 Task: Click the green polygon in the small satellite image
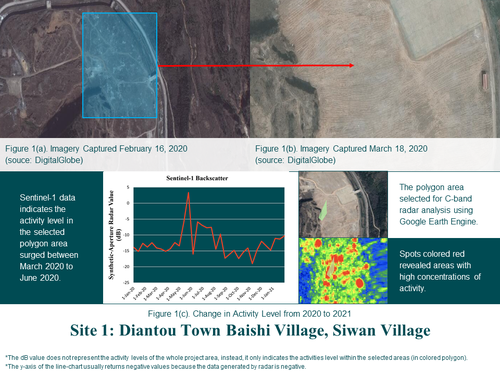pyautogui.click(x=323, y=211)
